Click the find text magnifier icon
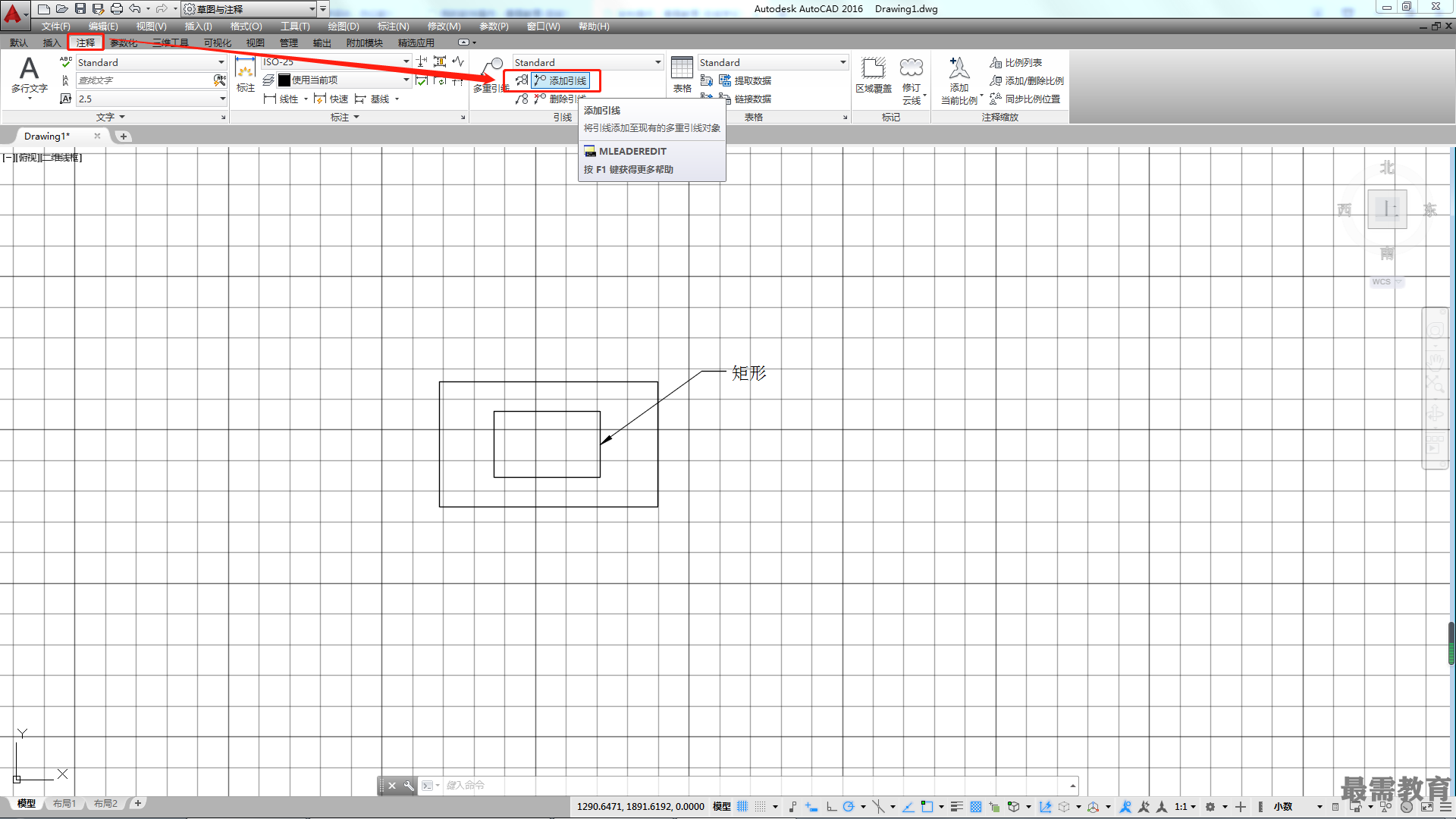1456x819 pixels. point(220,80)
